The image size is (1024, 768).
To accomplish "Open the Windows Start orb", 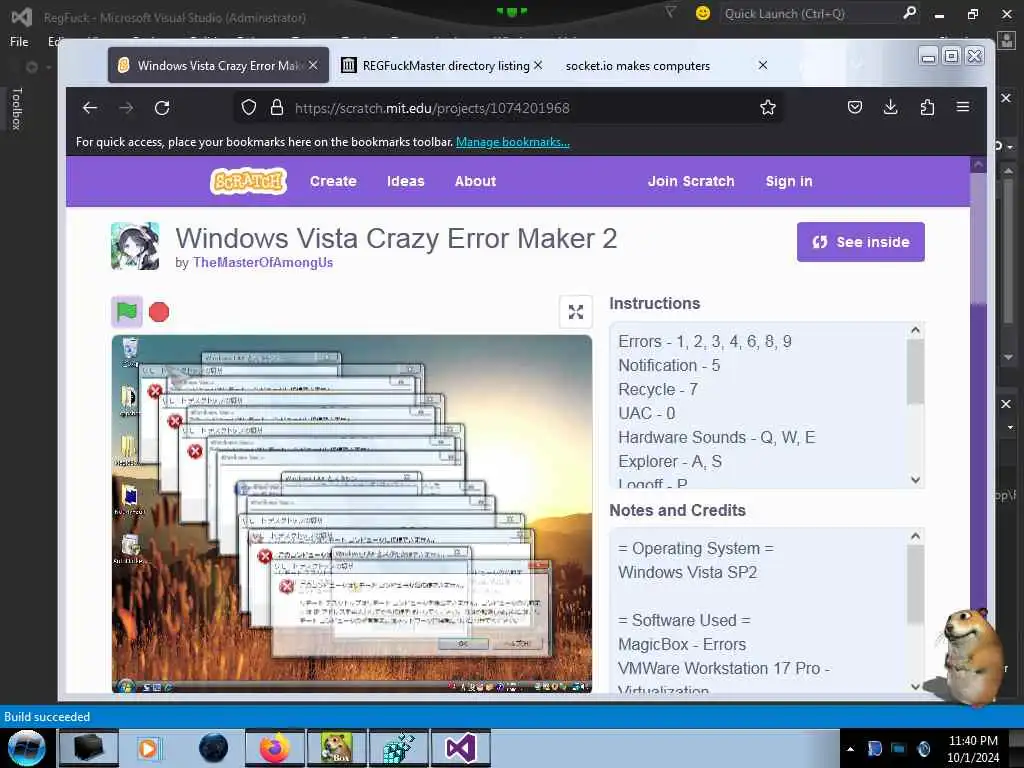I will (x=26, y=748).
